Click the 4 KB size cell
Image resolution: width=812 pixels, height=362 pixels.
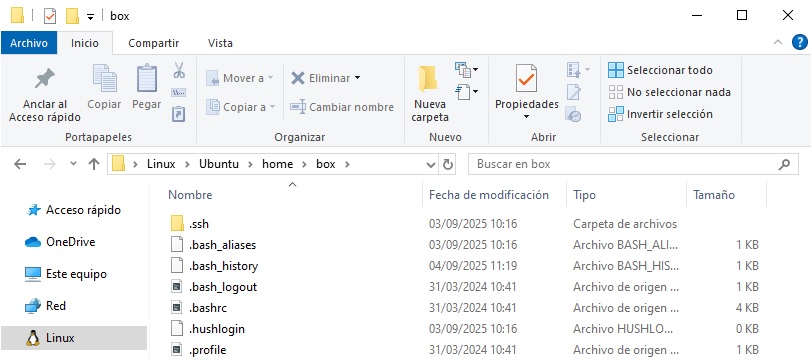coord(747,308)
